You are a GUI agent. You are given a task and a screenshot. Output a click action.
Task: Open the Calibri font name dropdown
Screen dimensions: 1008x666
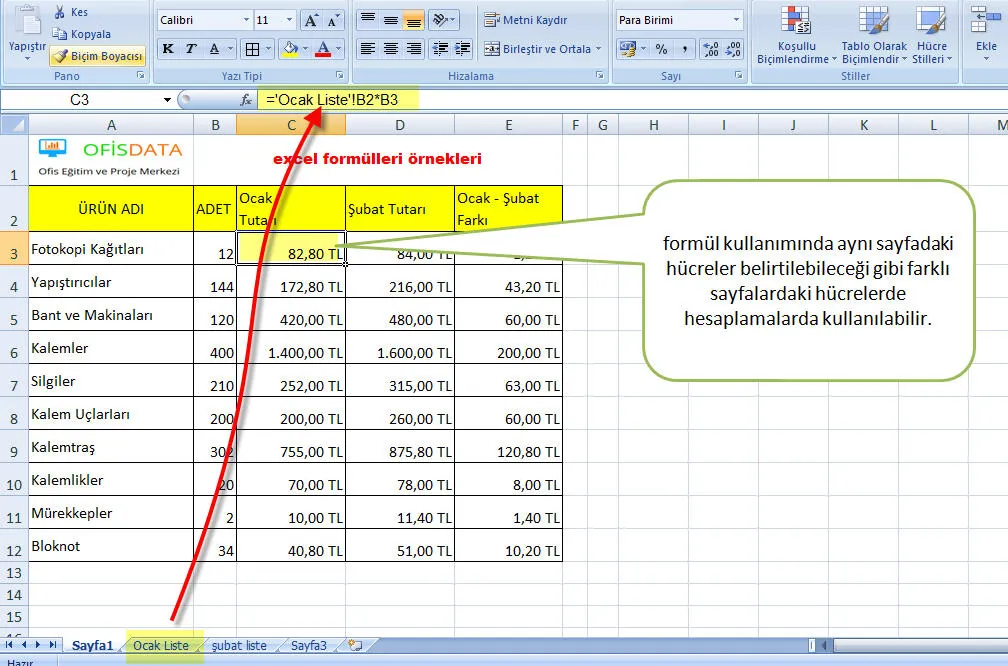[x=246, y=20]
